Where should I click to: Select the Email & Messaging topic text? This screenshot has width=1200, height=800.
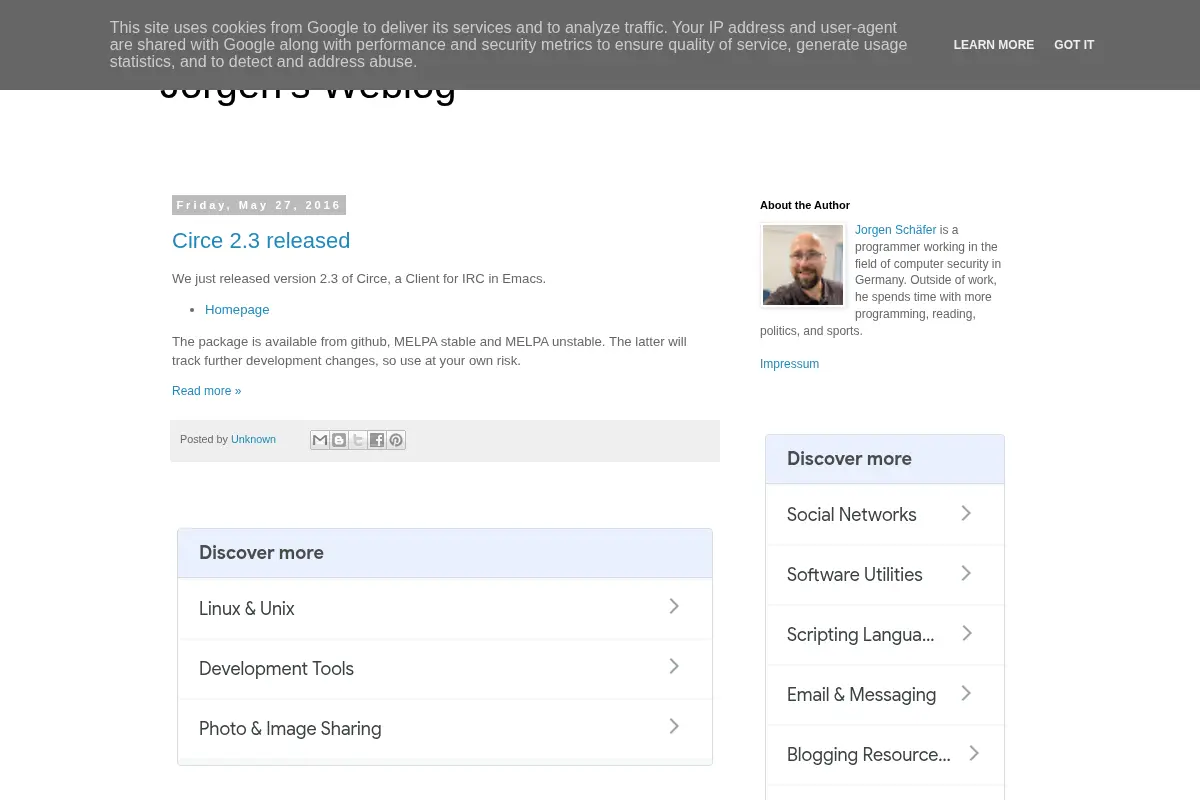[862, 695]
